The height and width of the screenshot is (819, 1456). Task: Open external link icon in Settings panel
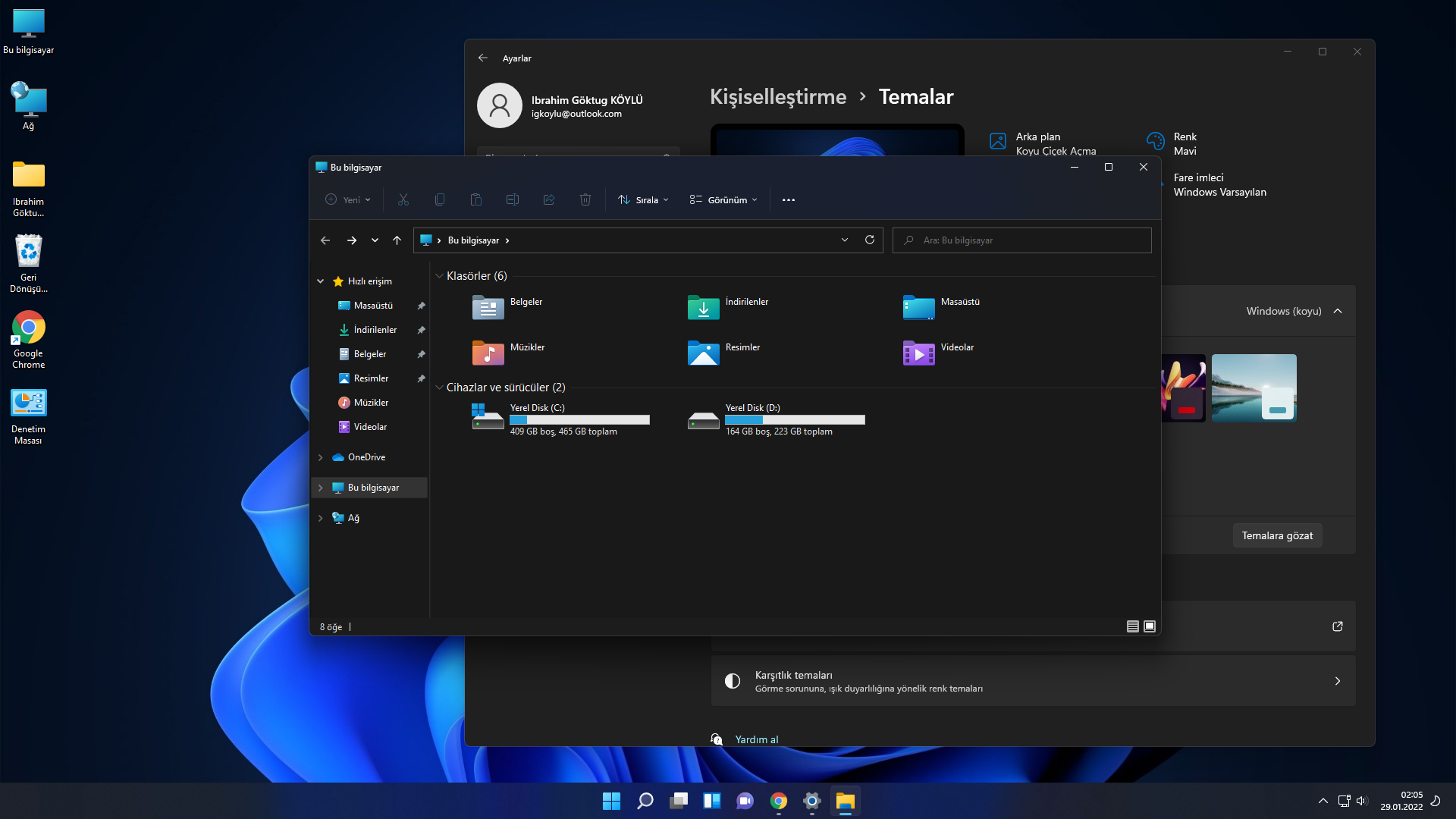(1338, 626)
